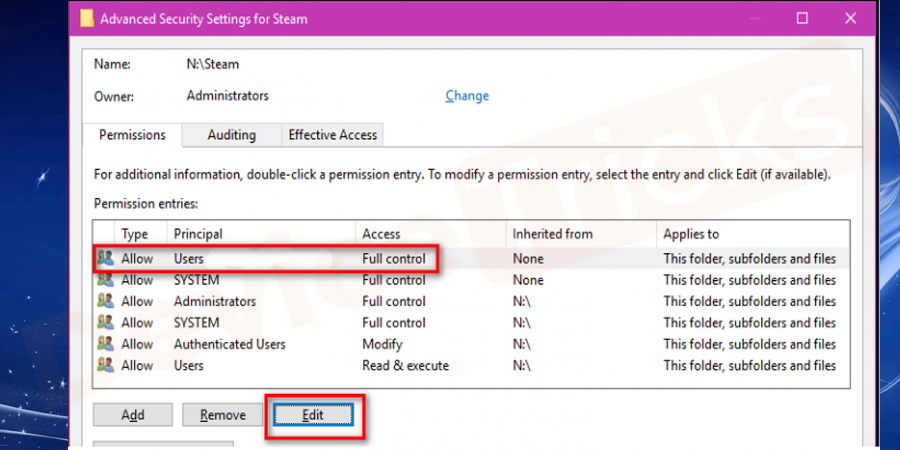
Task: Click the user group icon for the first Users entry
Action: 105,259
